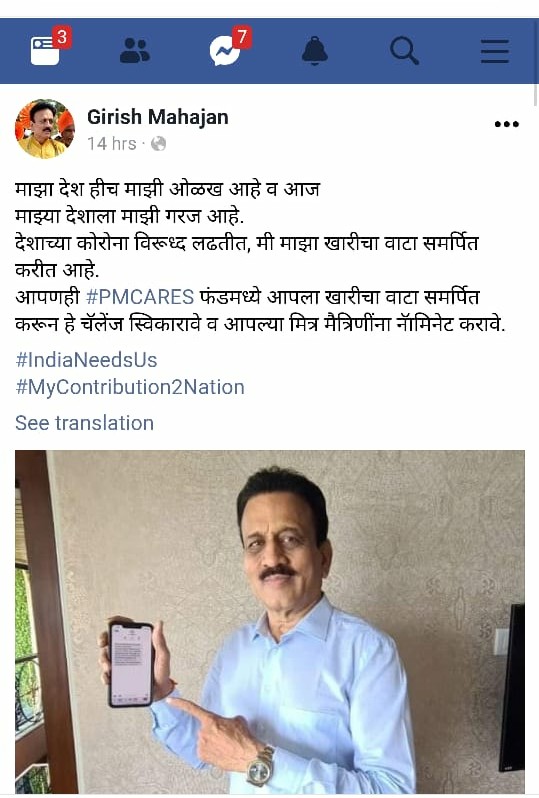The width and height of the screenshot is (539, 798).
Task: Tap the search magnifier icon
Action: click(x=405, y=51)
